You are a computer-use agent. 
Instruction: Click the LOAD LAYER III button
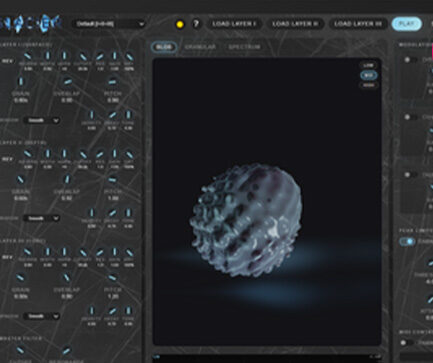358,24
